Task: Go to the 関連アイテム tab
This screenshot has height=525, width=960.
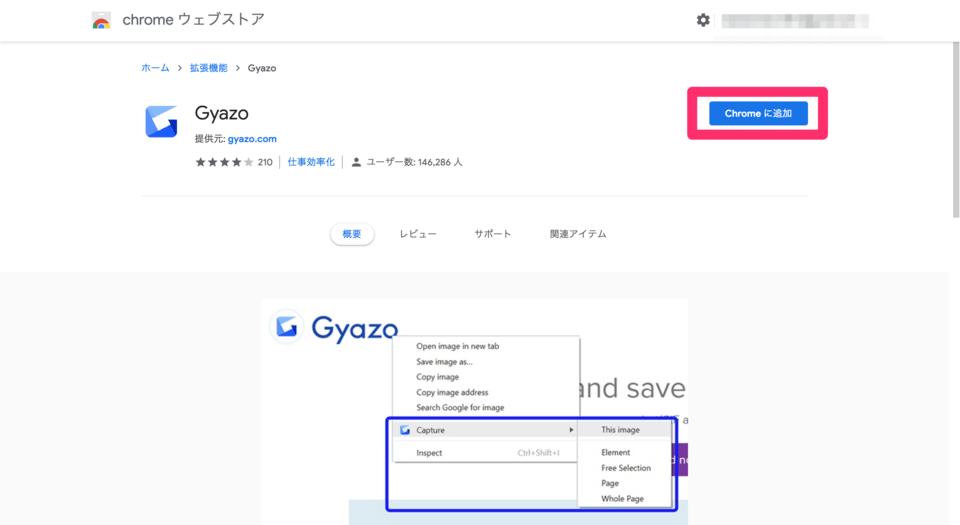Action: 578,234
